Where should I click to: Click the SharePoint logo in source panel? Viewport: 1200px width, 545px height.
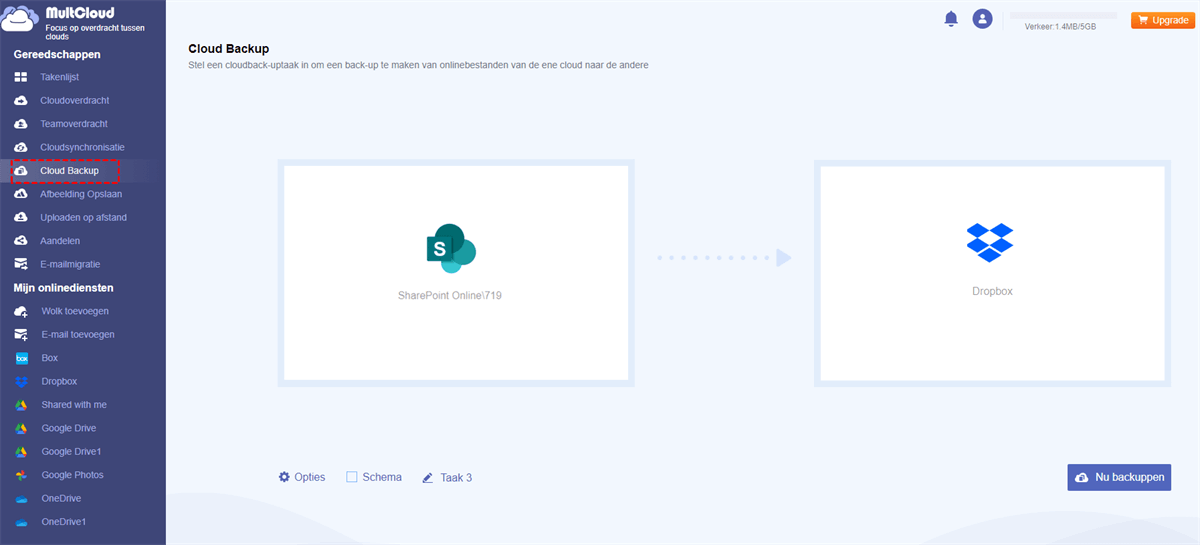pyautogui.click(x=451, y=248)
